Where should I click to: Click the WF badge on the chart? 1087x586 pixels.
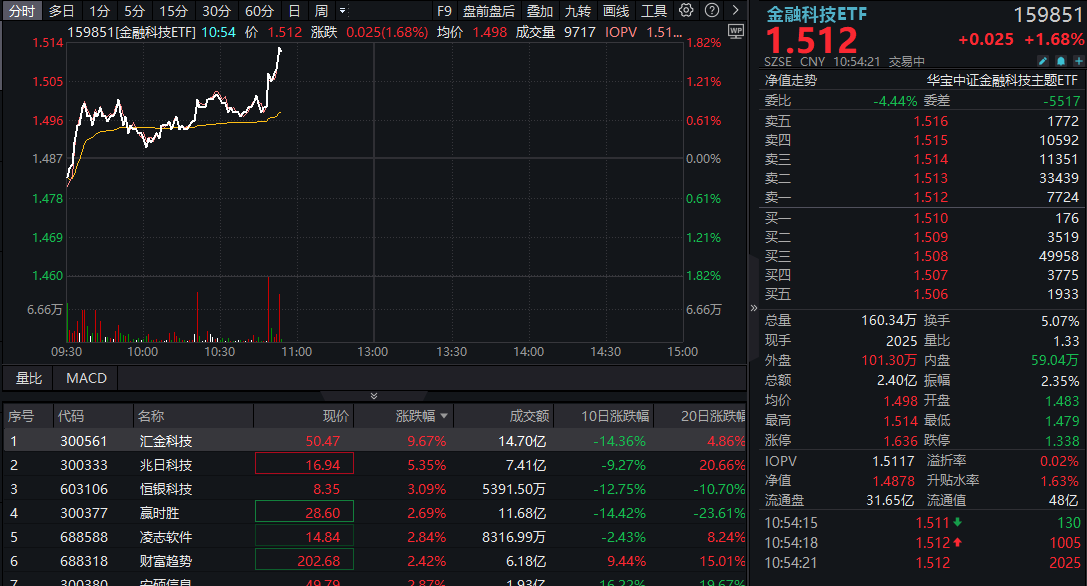pyautogui.click(x=736, y=30)
